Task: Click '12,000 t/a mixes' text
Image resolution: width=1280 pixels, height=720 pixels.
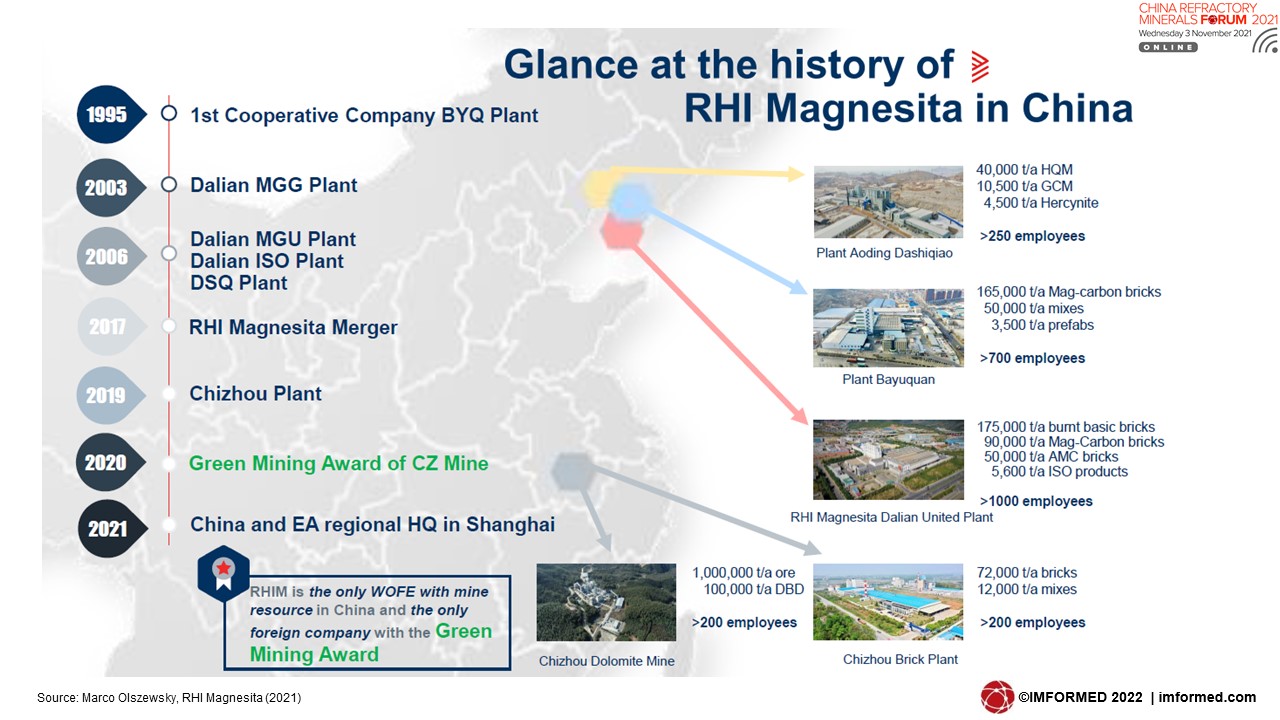Action: click(1027, 590)
